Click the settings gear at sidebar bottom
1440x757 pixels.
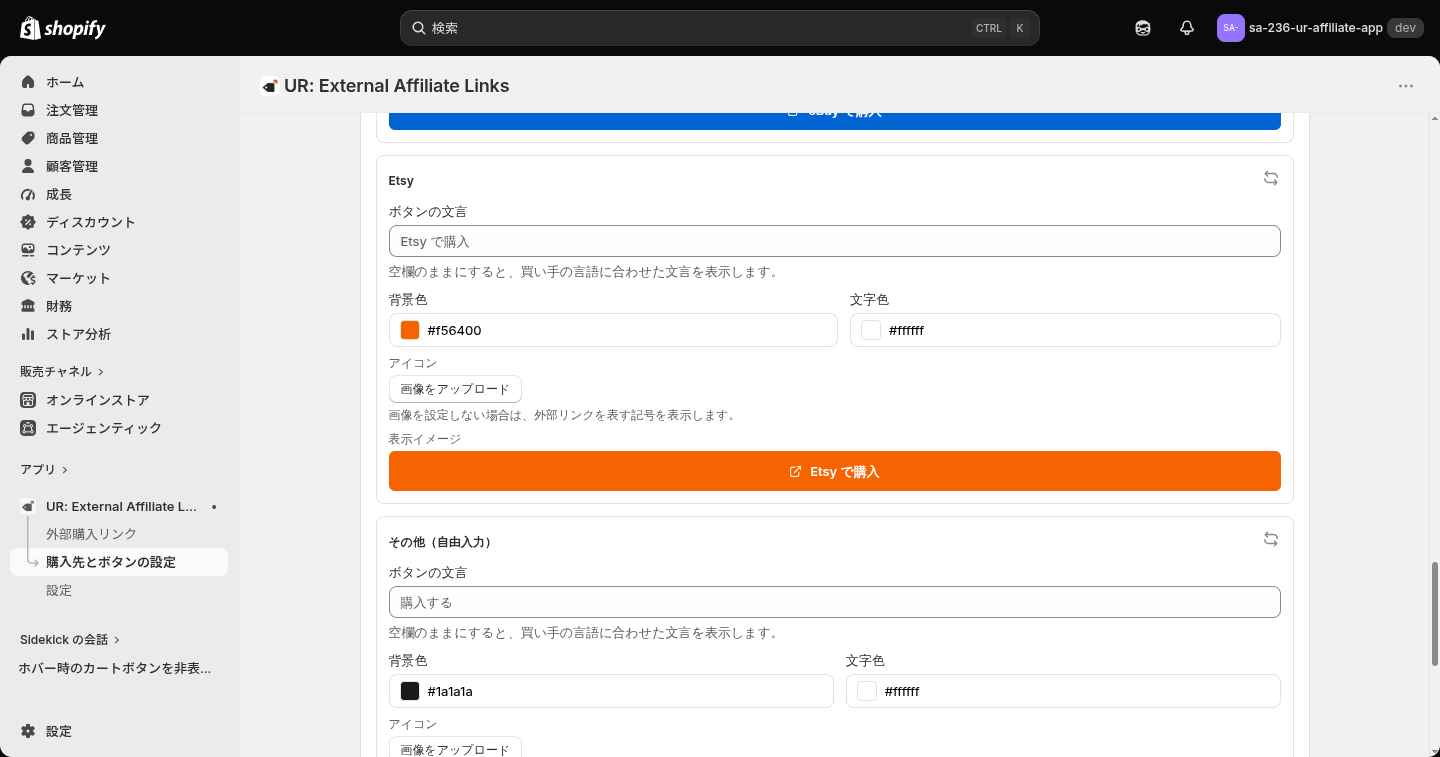click(x=28, y=731)
